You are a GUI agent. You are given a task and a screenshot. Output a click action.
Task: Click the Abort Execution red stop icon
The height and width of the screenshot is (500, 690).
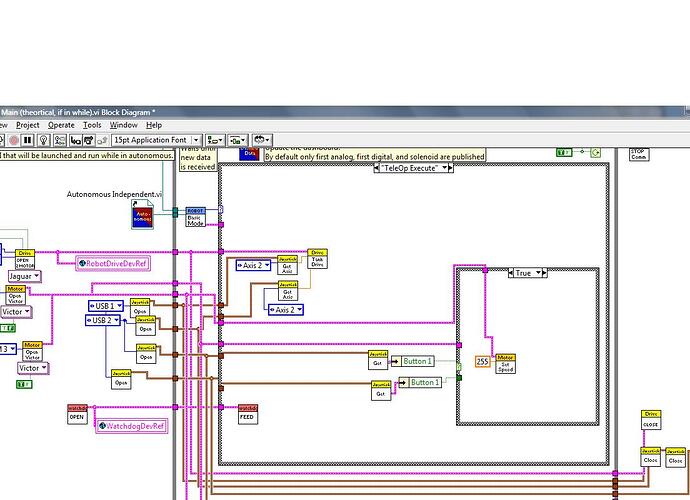tap(14, 140)
